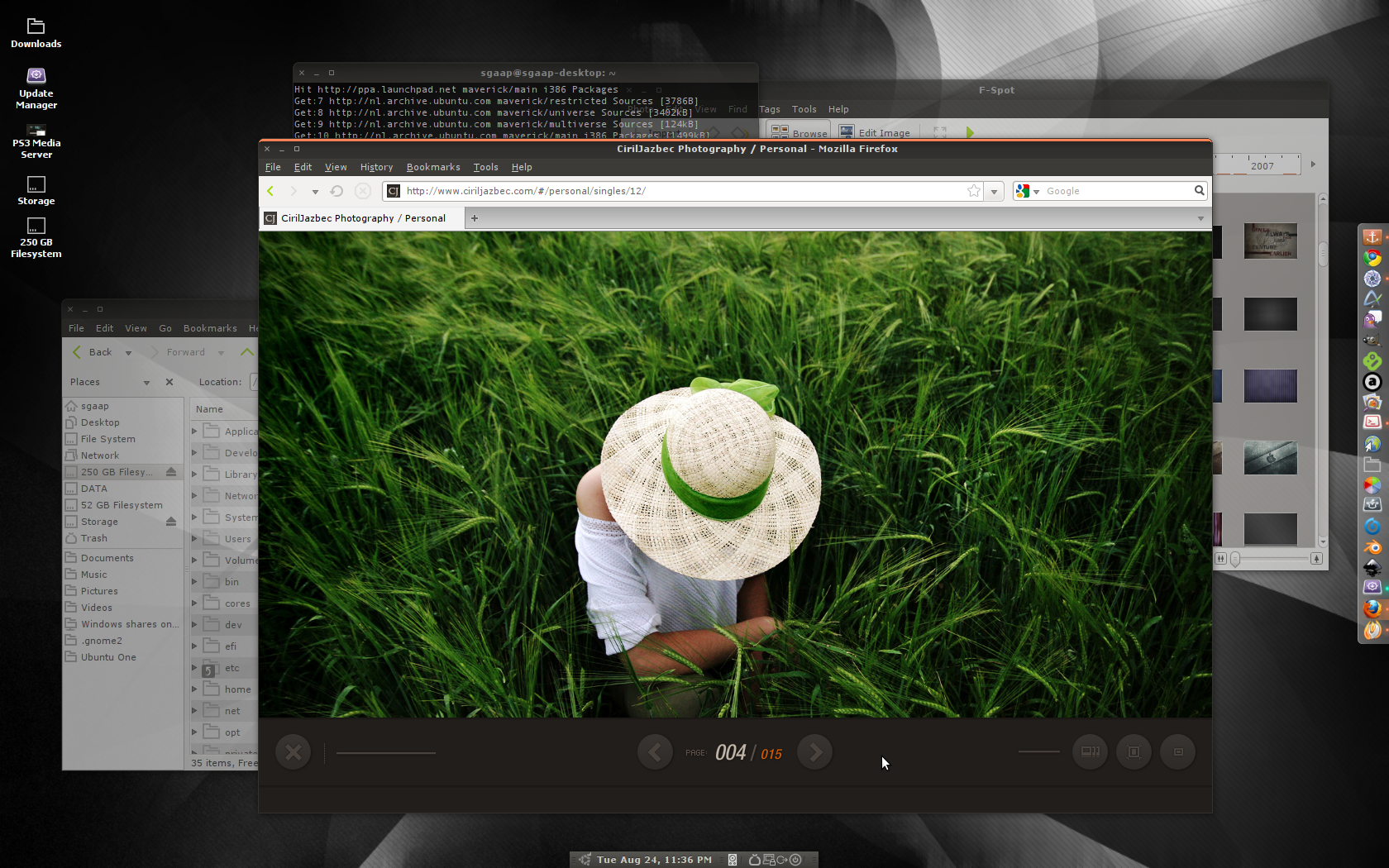Viewport: 1389px width, 868px height.
Task: Open the URL bar history dropdown
Action: 995,192
